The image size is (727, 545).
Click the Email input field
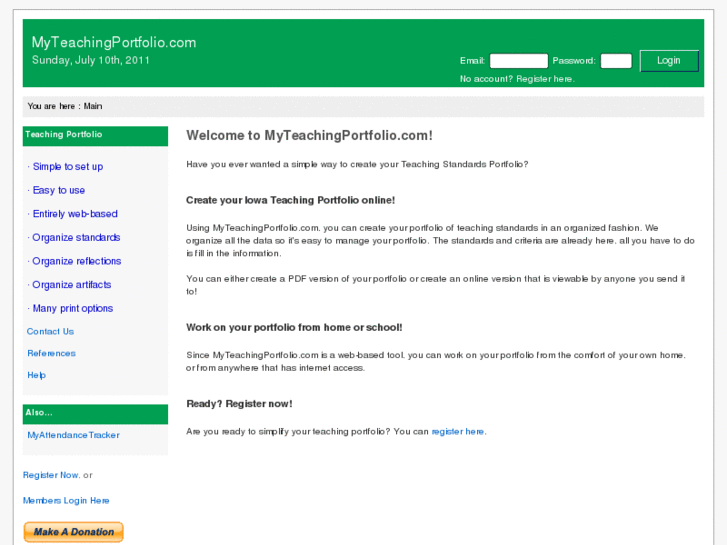(x=519, y=61)
